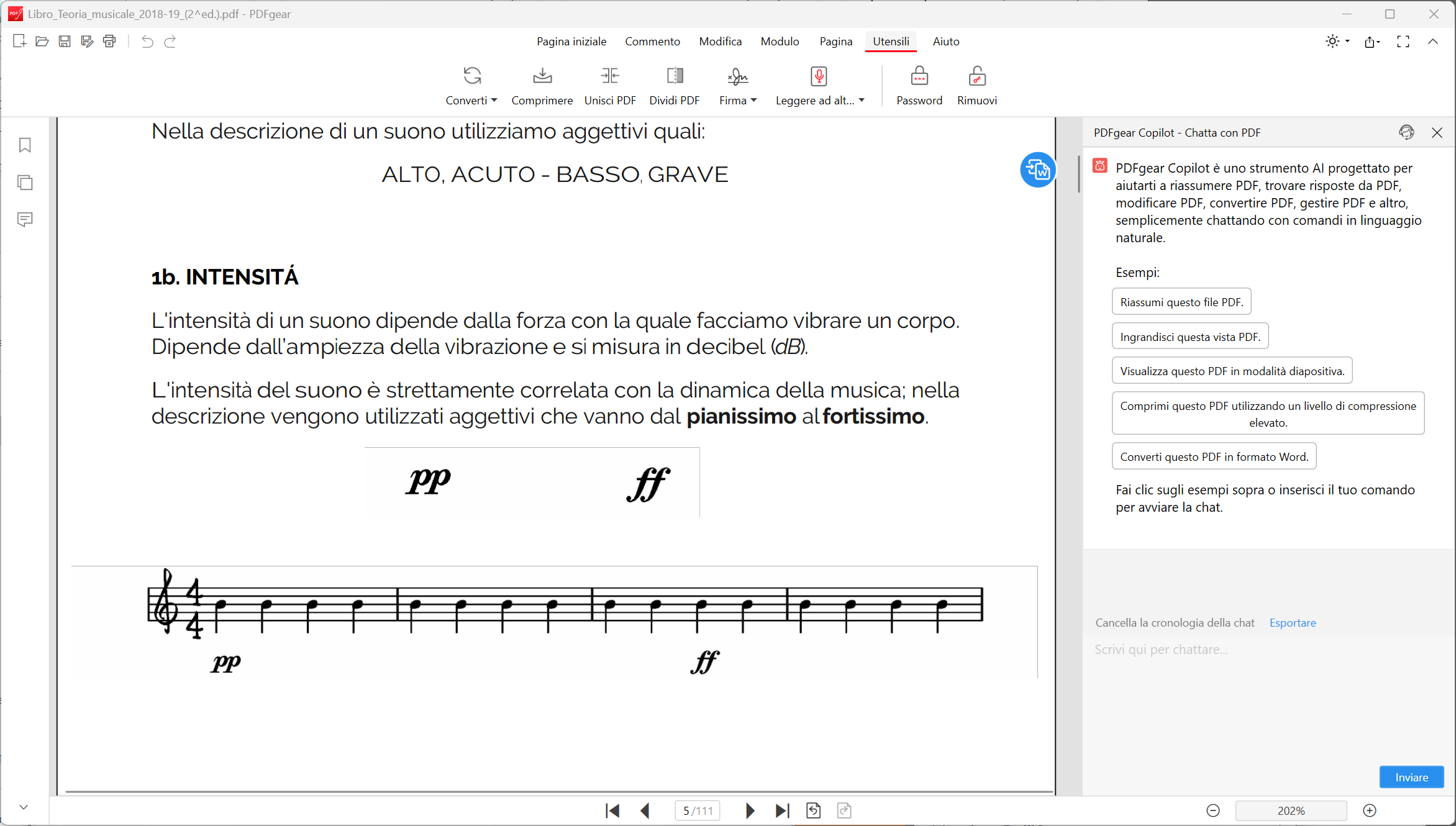Screen dimensions: 1456x826
Task: Switch to Modulo tab
Action: (780, 42)
